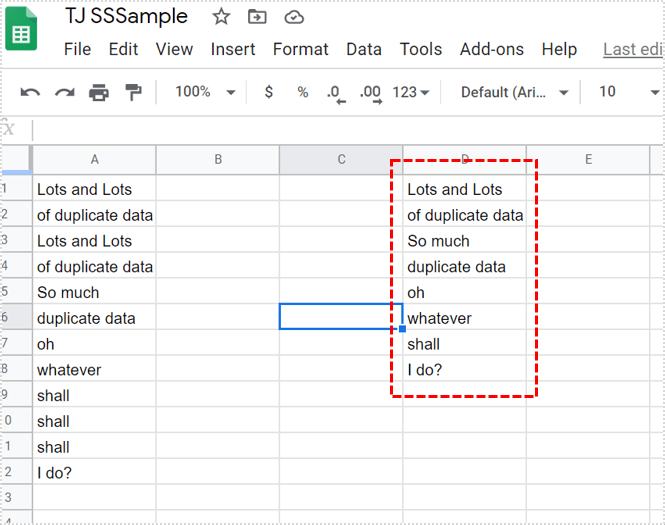Screen dimensions: 665x525
Task: Format as currency with dollar button
Action: pyautogui.click(x=268, y=92)
